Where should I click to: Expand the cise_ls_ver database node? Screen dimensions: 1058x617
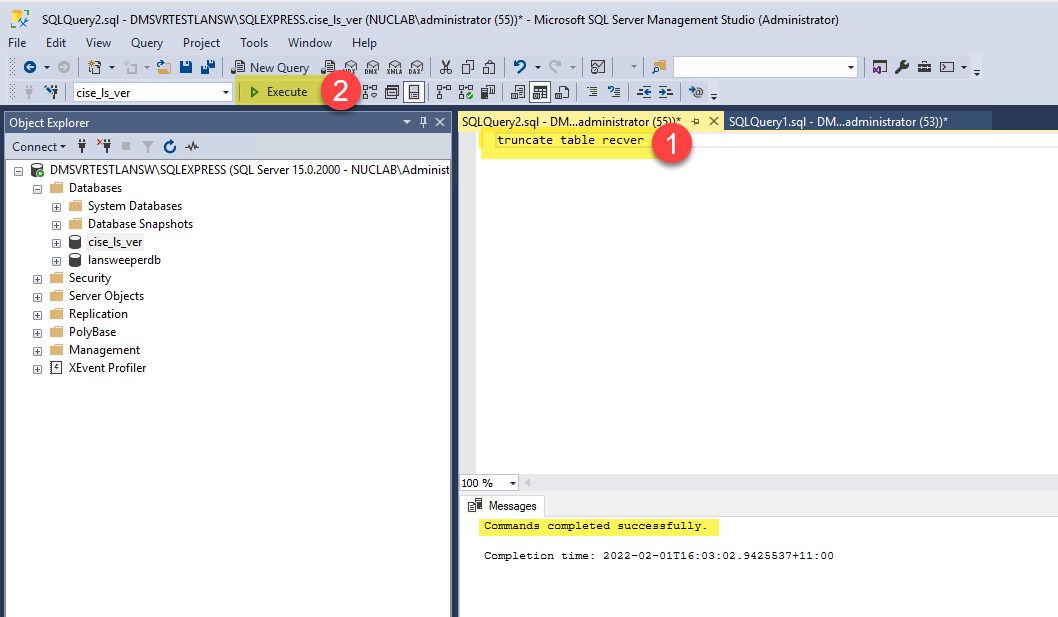tap(56, 243)
